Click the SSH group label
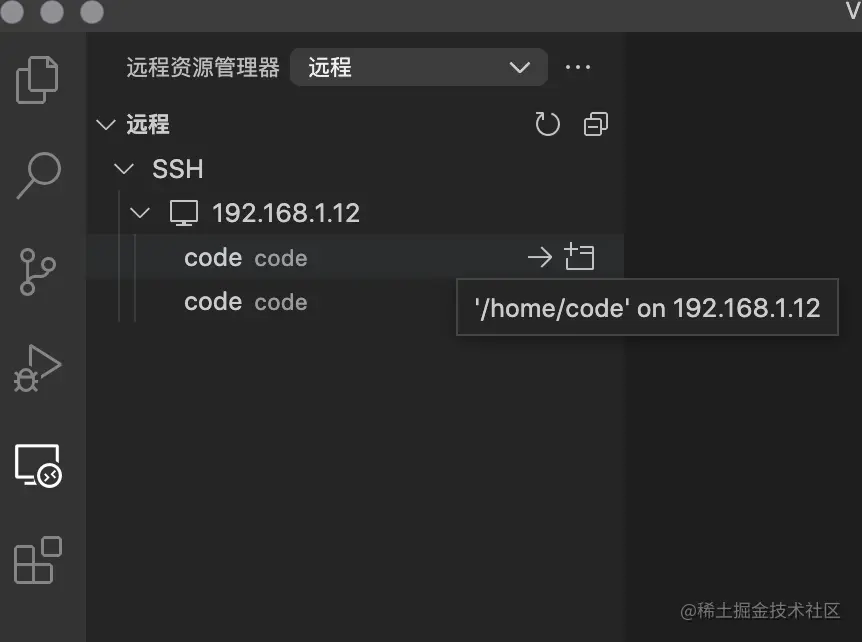Screen dimensions: 862x642 [178, 169]
